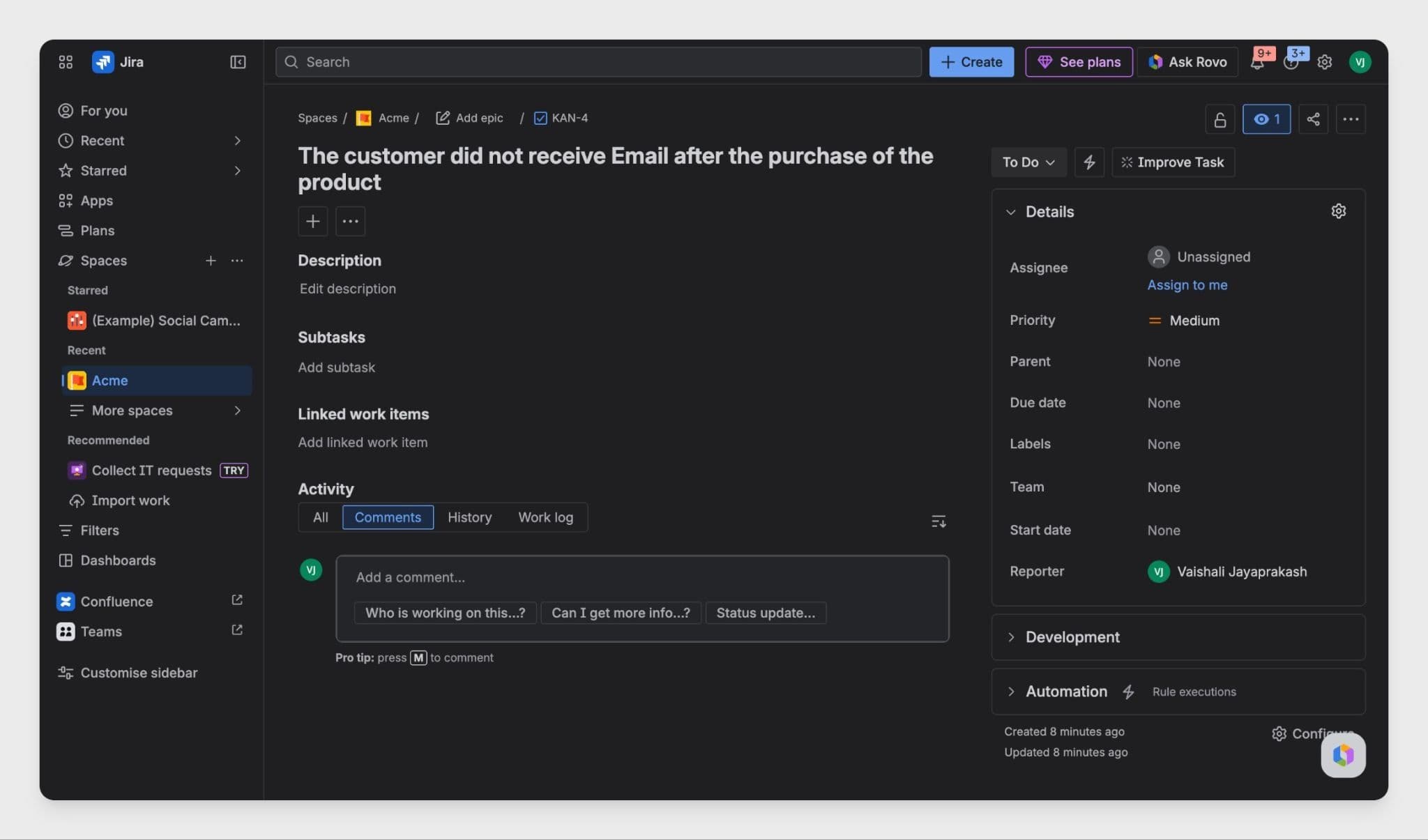The width and height of the screenshot is (1428, 840).
Task: Open the automation lightning bolt icon
Action: [1089, 162]
